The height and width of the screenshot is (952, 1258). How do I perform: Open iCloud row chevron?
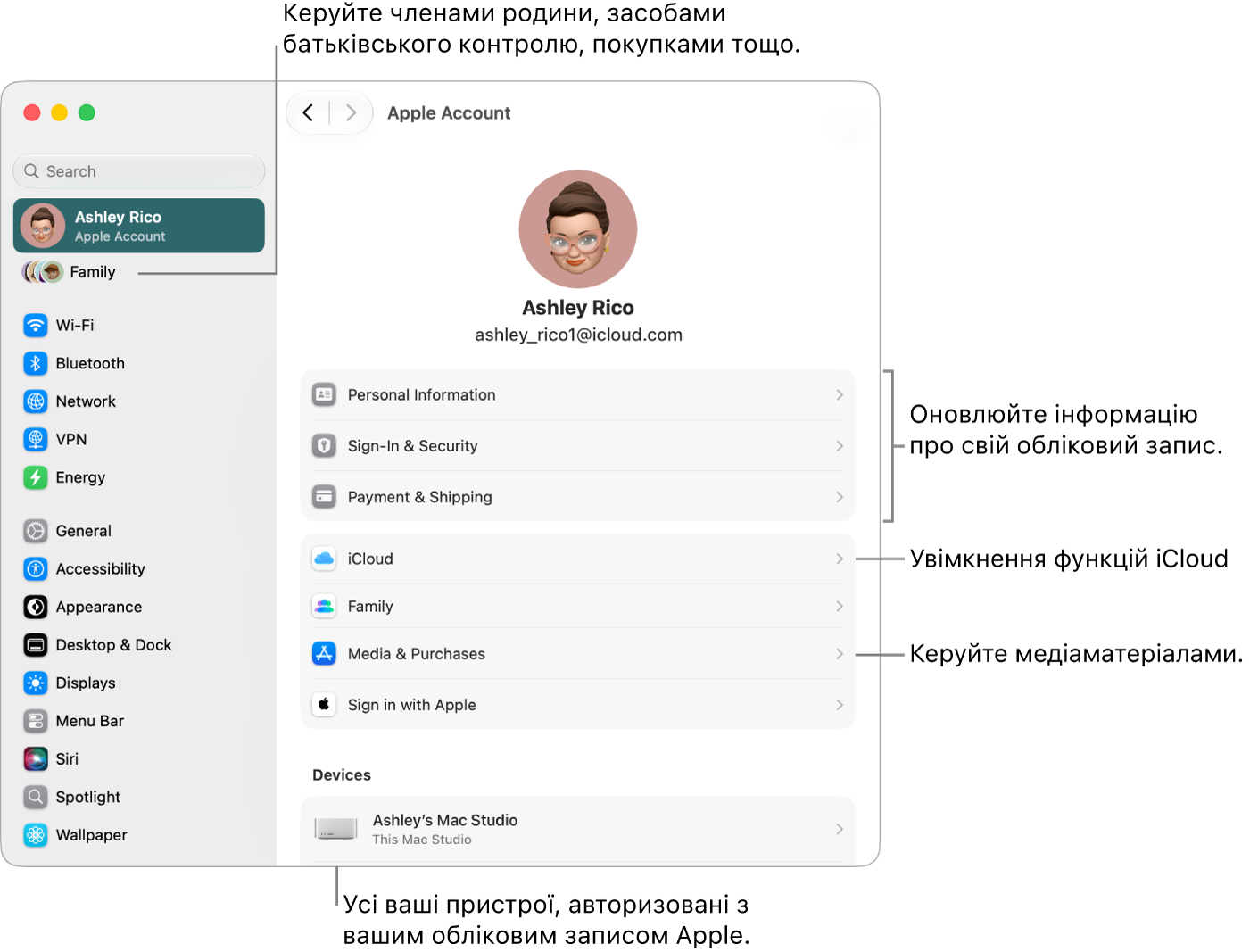[840, 559]
